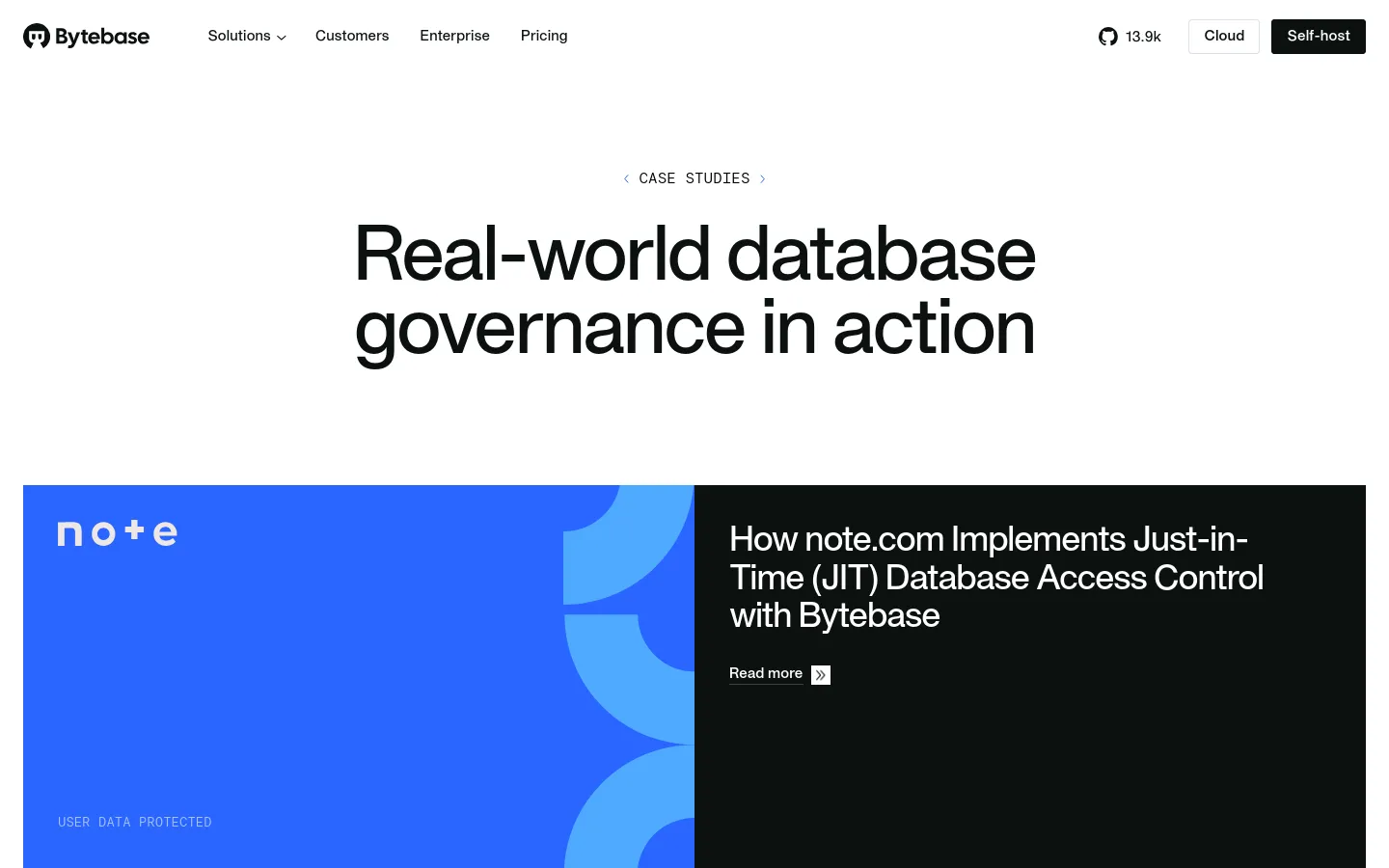Open the Customers page

click(352, 36)
